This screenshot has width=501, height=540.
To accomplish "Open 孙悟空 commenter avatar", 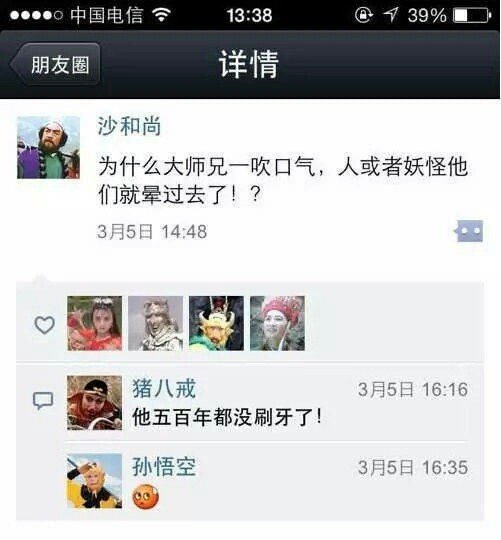I will tap(95, 481).
